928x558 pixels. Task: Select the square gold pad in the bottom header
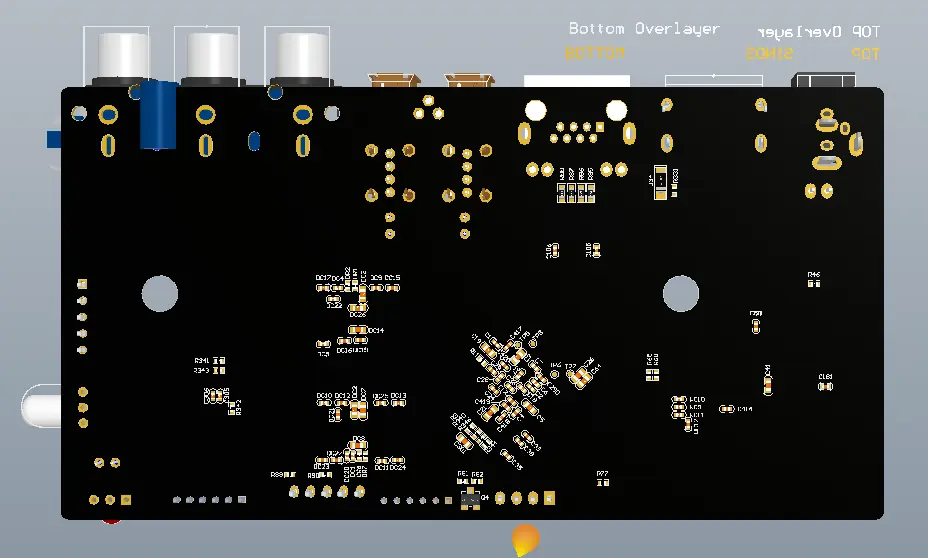(x=549, y=498)
